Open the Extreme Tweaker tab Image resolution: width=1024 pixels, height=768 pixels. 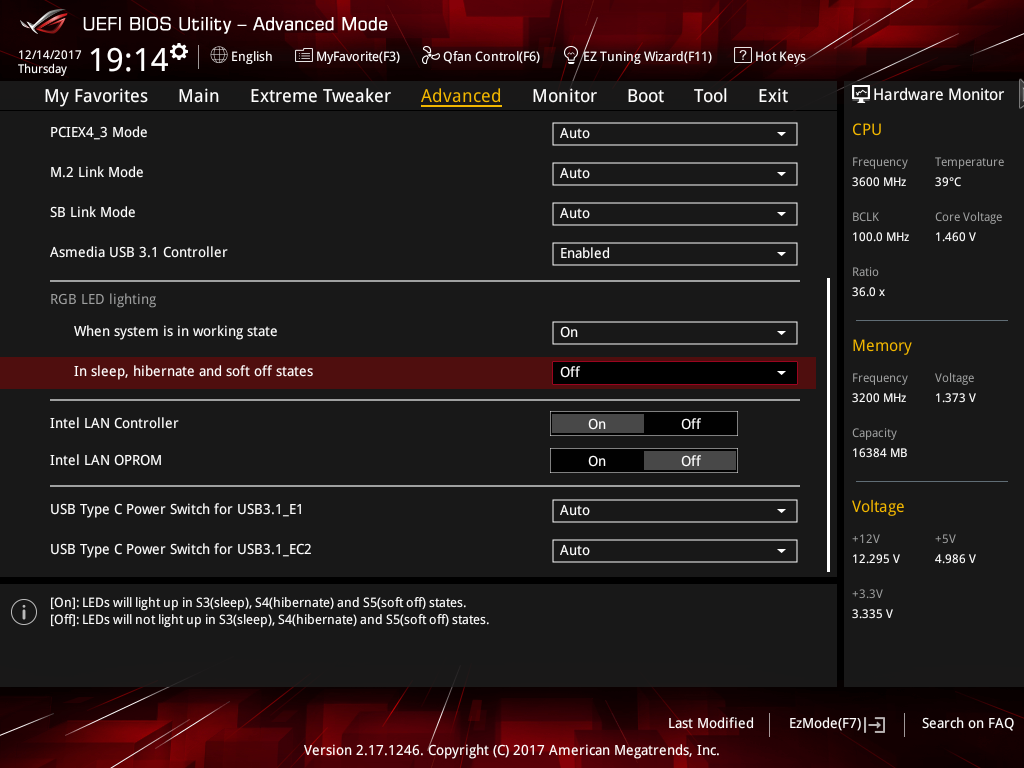320,96
